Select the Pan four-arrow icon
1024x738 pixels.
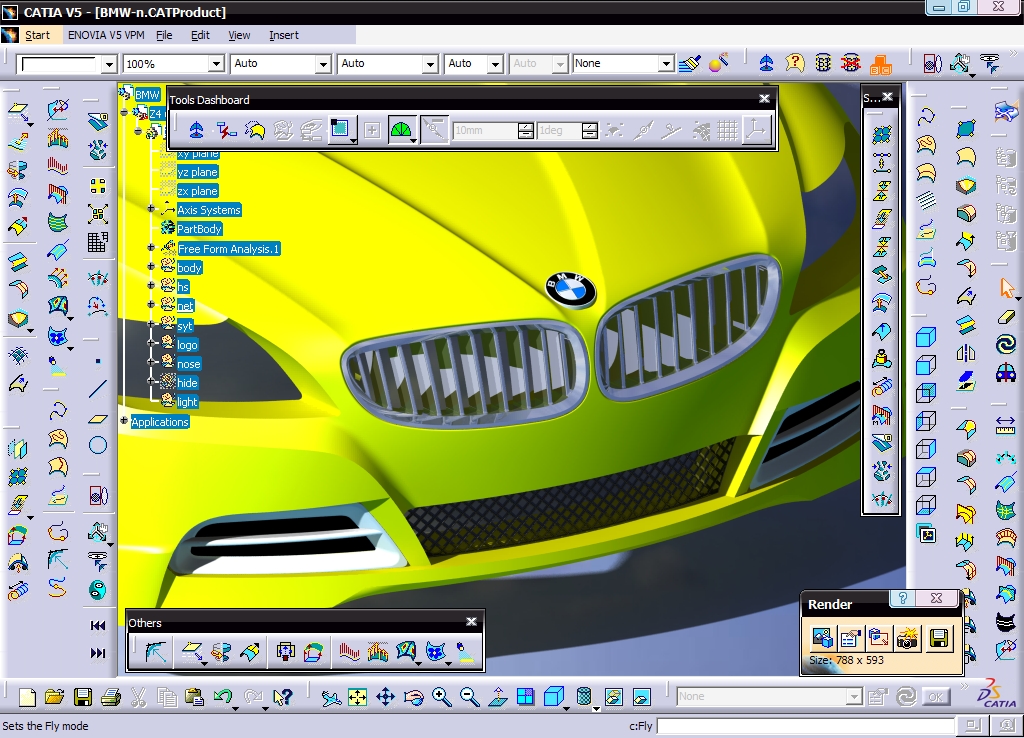[x=385, y=697]
